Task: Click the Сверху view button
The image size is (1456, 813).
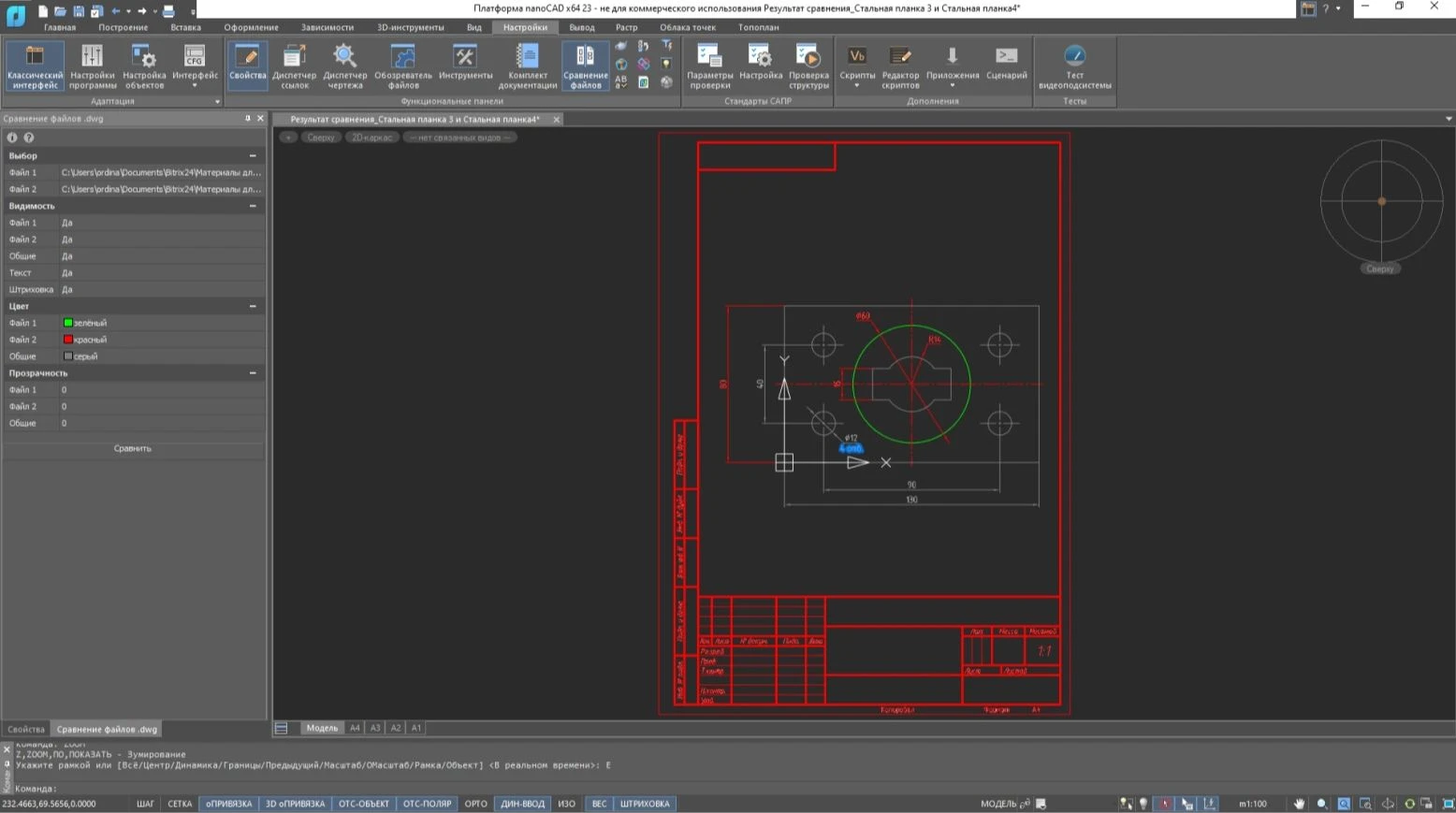Action: (320, 138)
